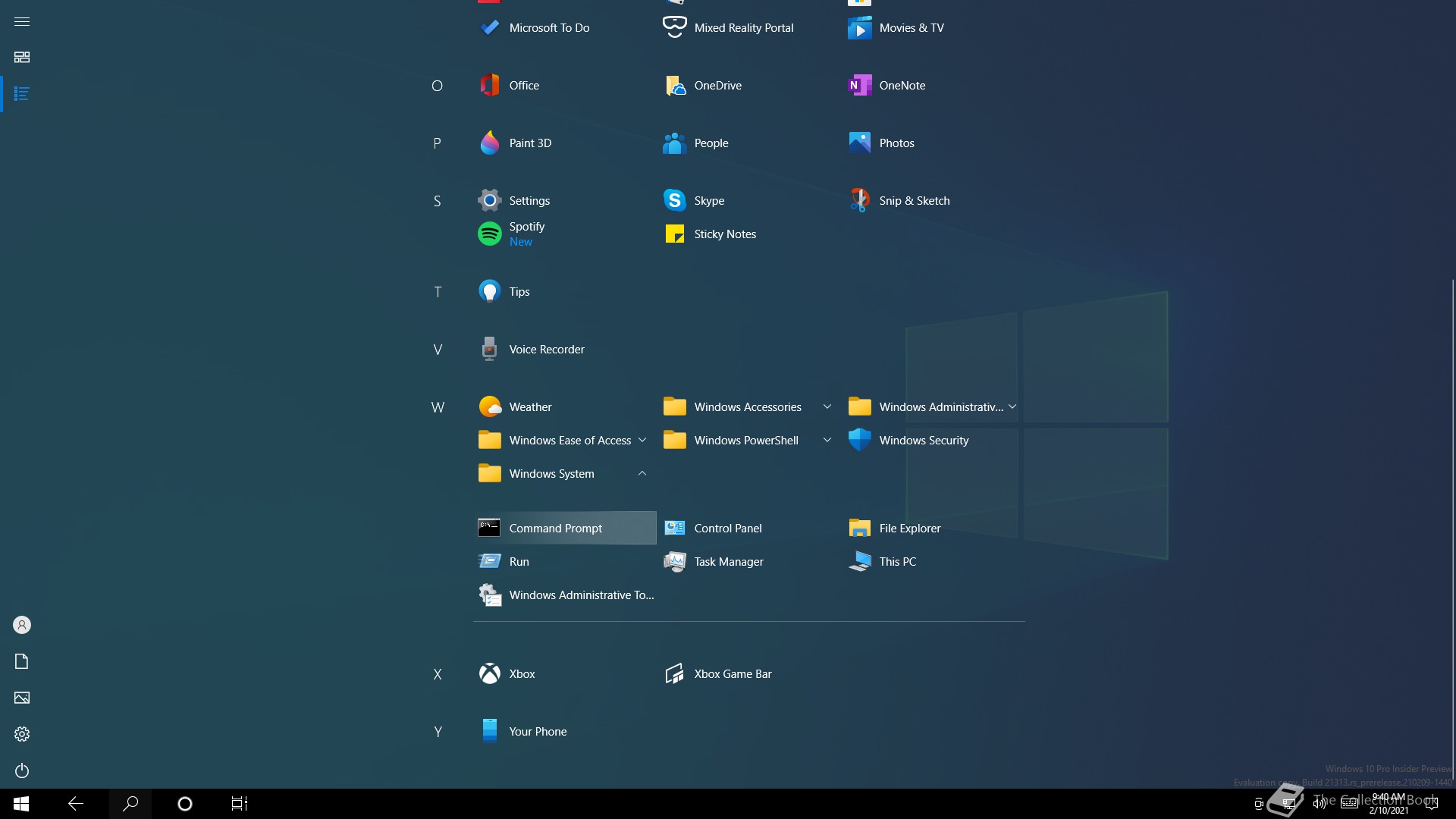Screen dimensions: 1456x819
Task: Open Pictures from Start sidebar
Action: coord(22,698)
